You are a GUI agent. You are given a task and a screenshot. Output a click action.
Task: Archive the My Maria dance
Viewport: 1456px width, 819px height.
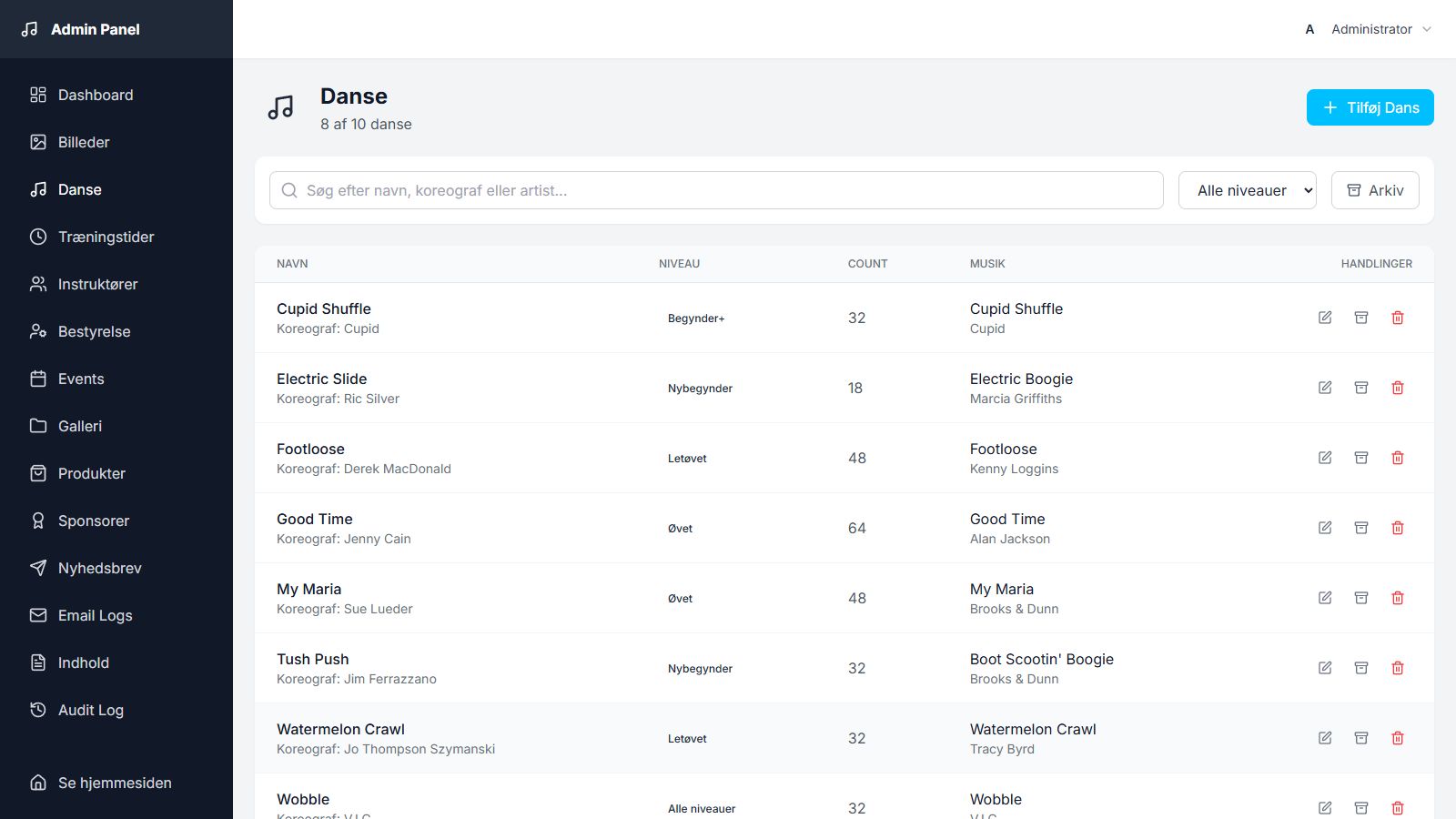click(x=1361, y=598)
